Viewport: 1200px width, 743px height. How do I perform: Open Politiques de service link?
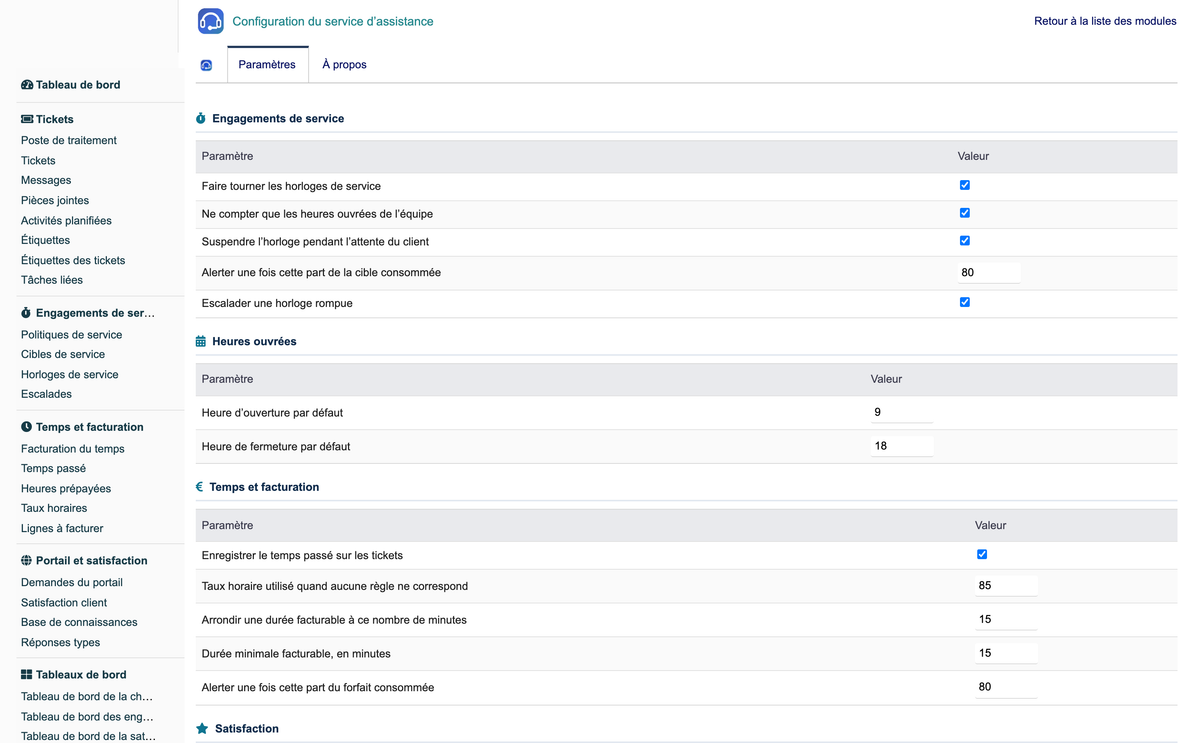(x=72, y=335)
